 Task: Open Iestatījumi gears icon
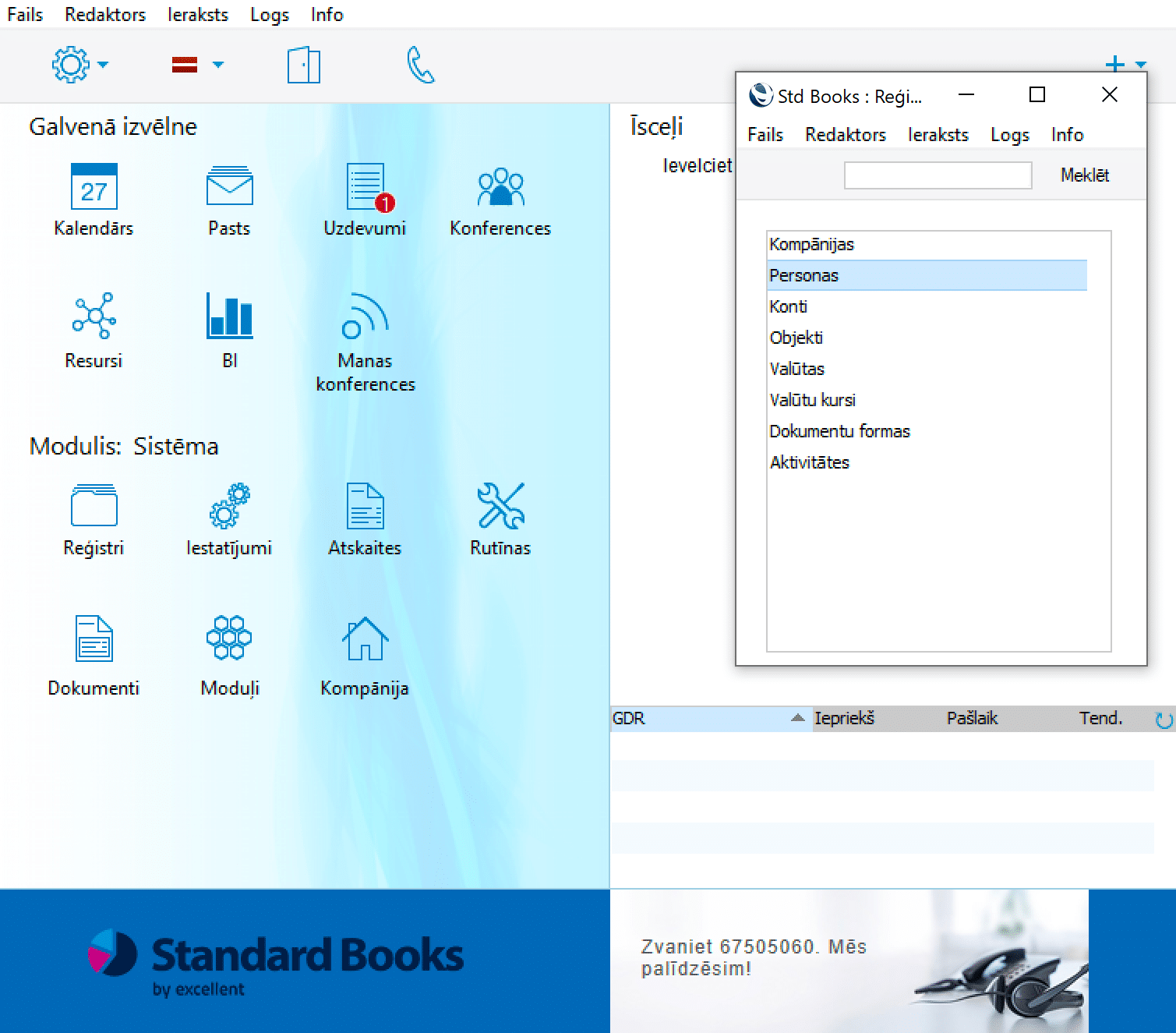[x=229, y=506]
